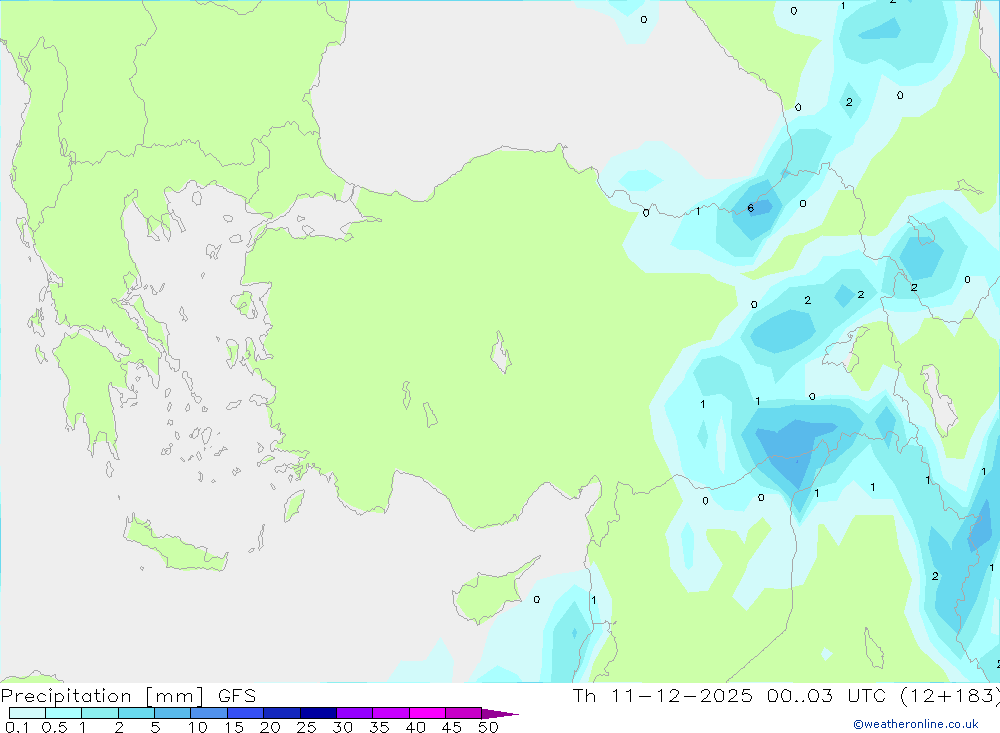Click the 0.1–0.5 mm lightest cyan legend swatch
The image size is (1000, 733).
pyautogui.click(x=27, y=713)
